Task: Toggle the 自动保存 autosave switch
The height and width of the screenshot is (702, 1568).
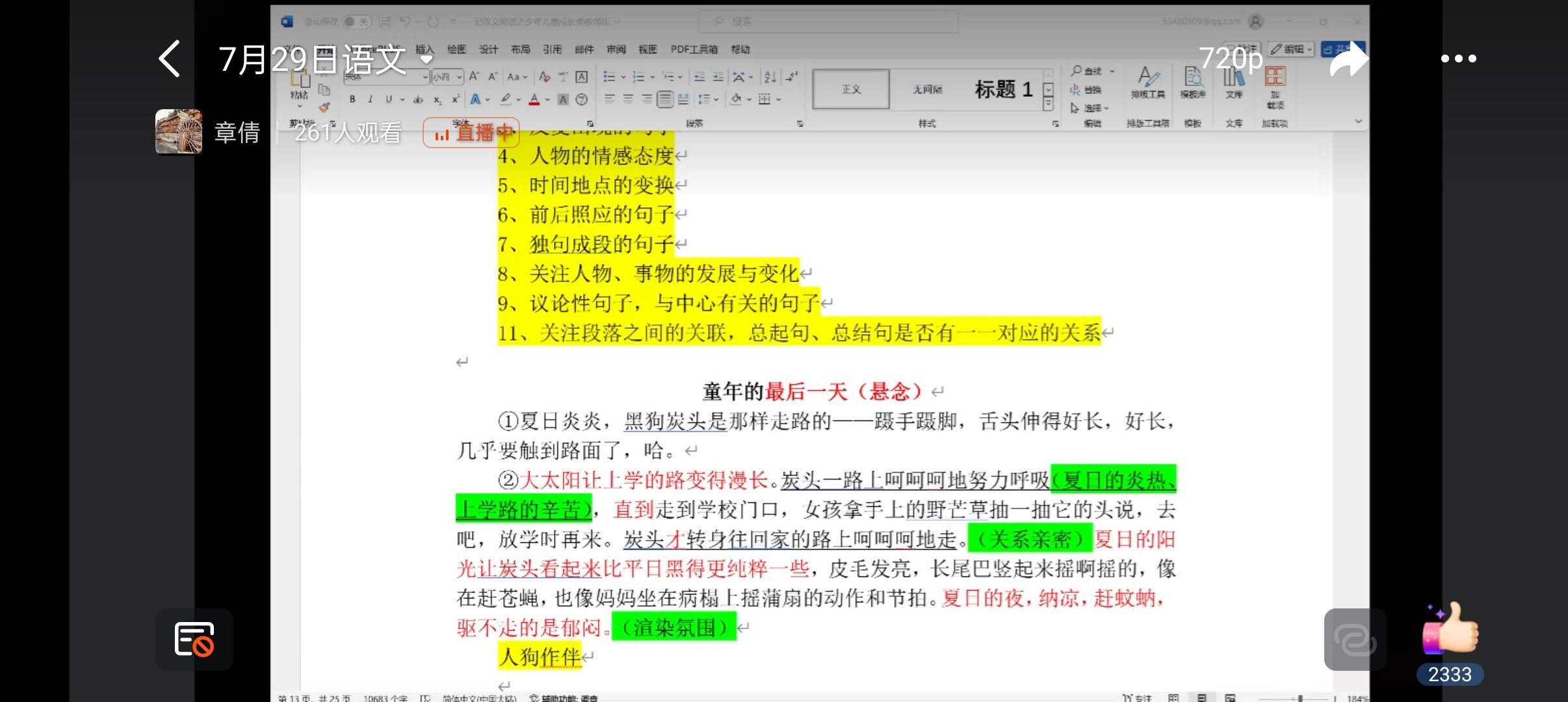Action: tap(356, 21)
